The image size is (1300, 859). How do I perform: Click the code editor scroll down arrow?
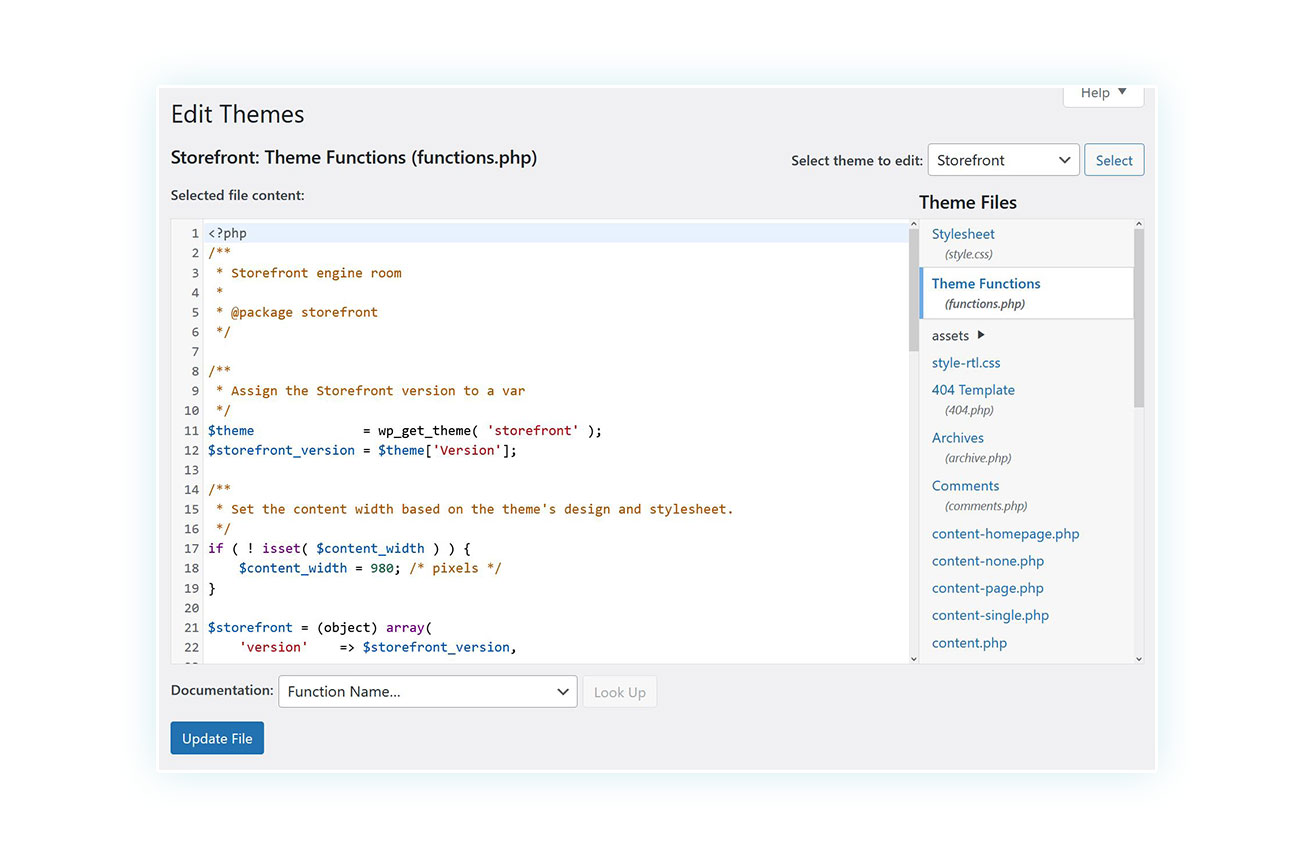(913, 658)
